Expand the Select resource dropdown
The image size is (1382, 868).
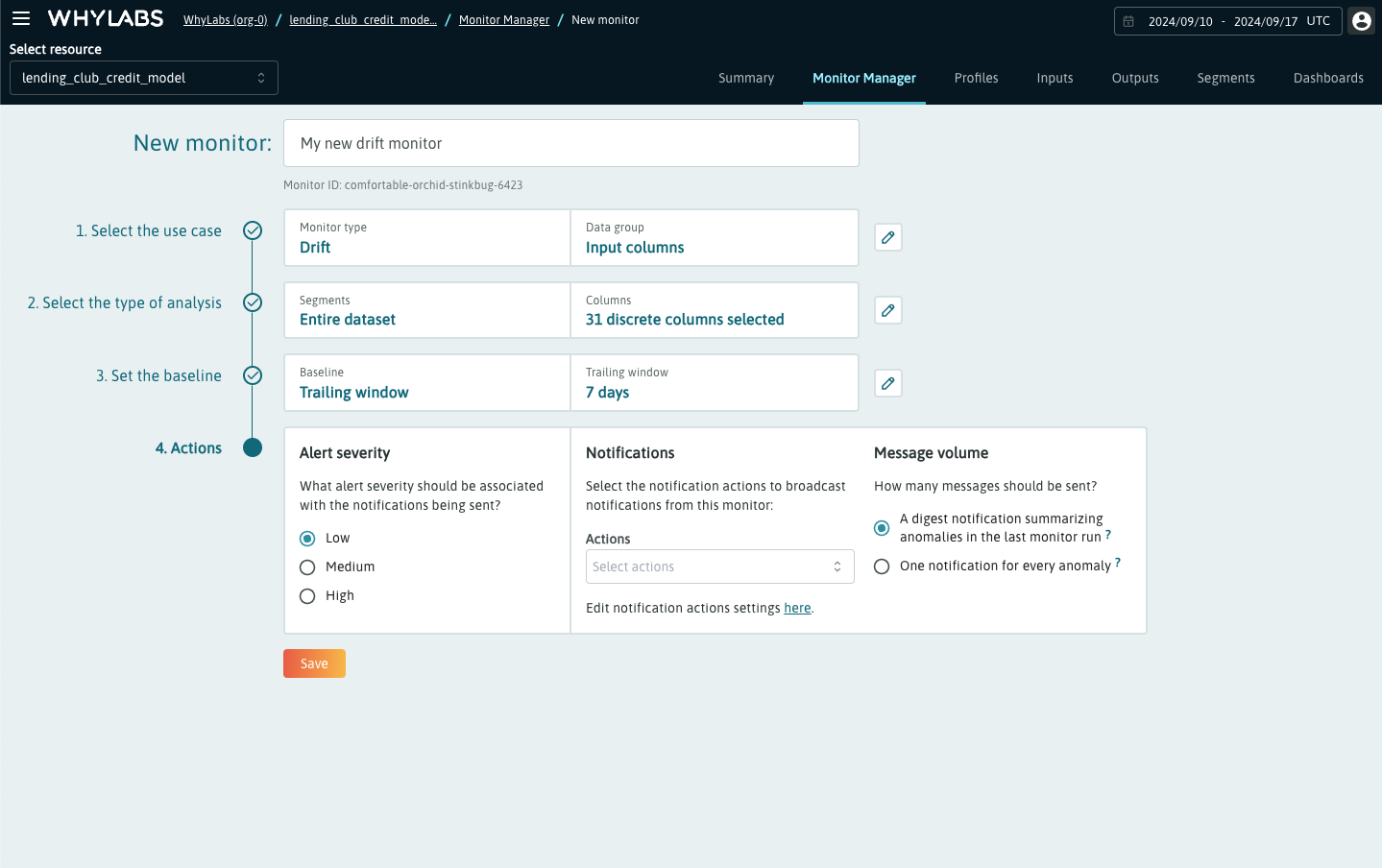[x=144, y=78]
